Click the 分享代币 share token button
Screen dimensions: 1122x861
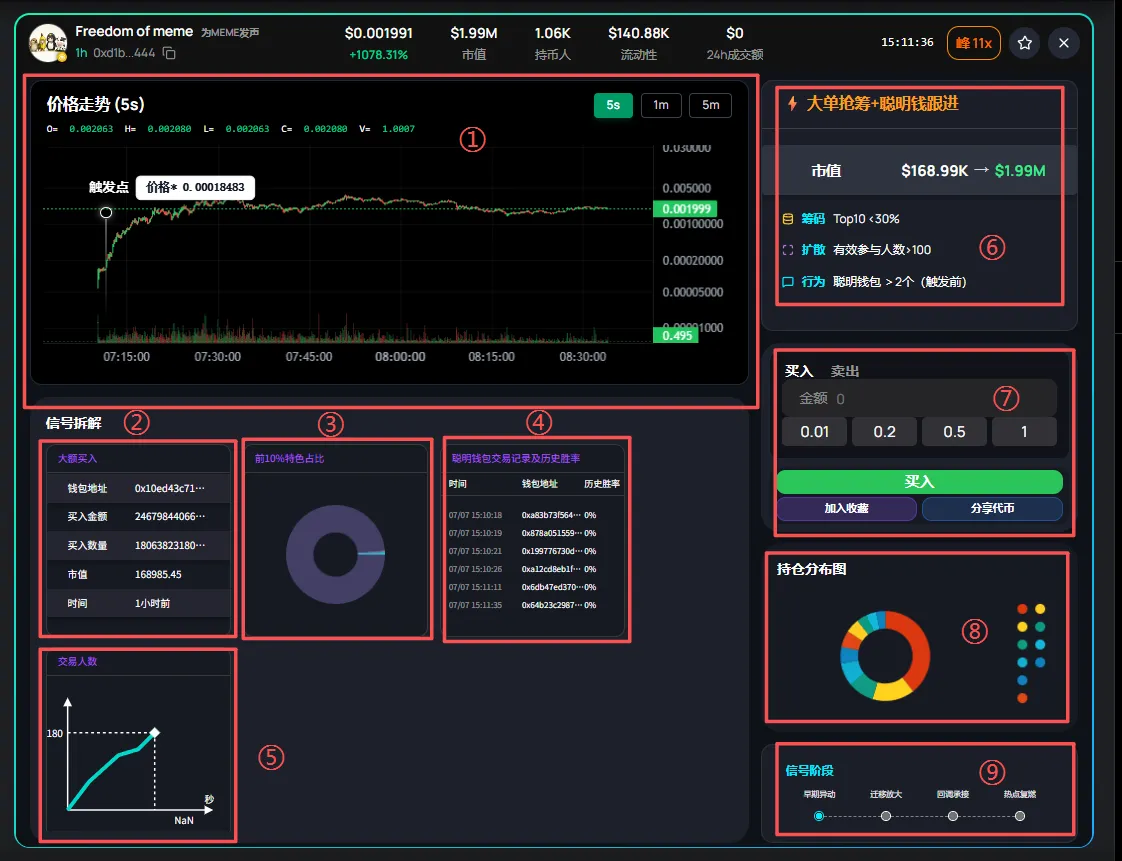point(992,508)
